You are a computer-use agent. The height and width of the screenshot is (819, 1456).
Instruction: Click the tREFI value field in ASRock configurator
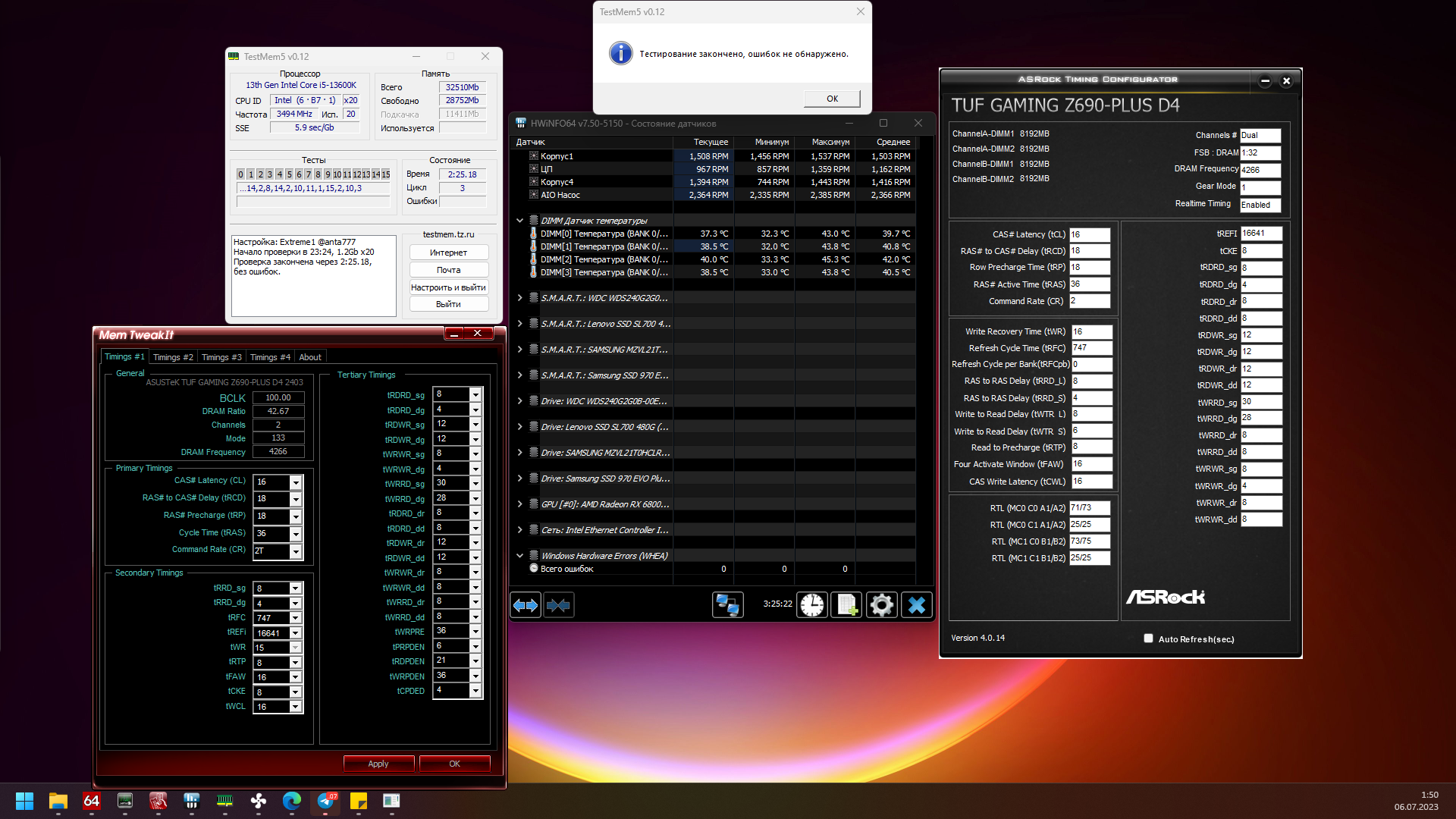[x=1260, y=234]
